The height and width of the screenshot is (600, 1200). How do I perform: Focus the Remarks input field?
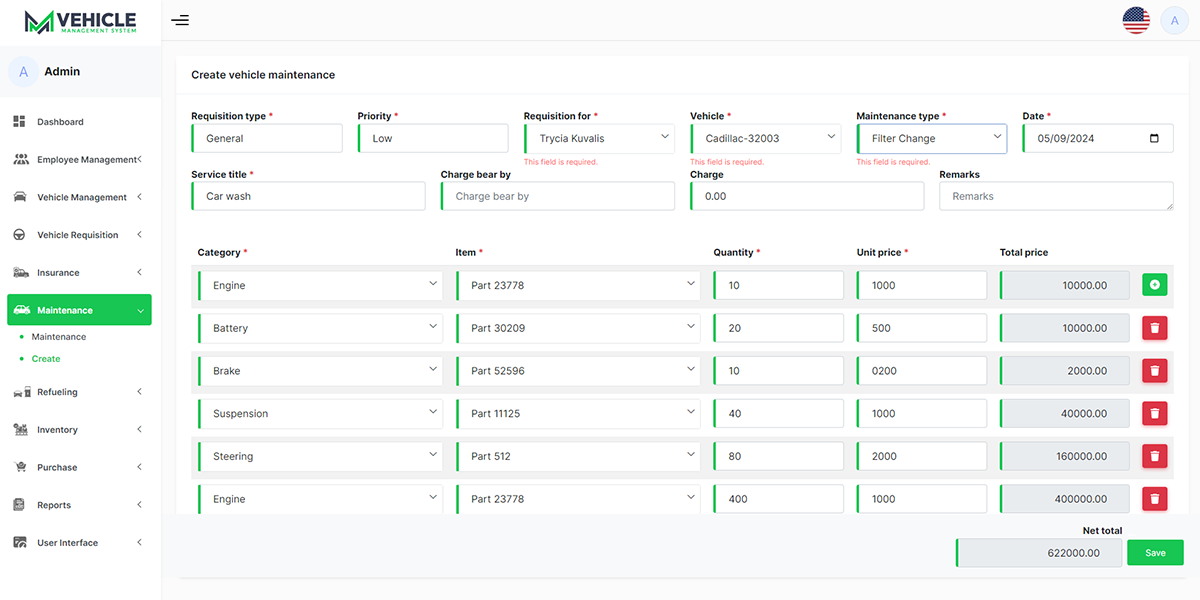pyautogui.click(x=1056, y=196)
